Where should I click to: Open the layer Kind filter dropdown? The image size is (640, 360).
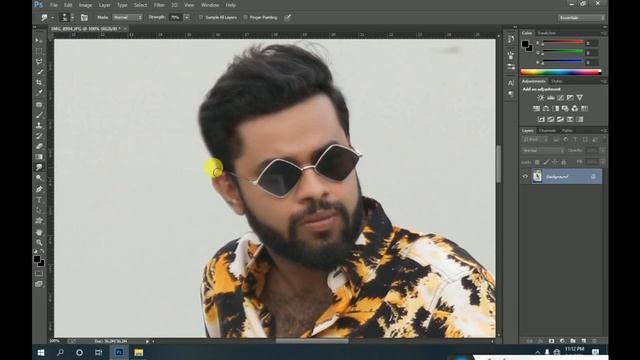pos(536,140)
